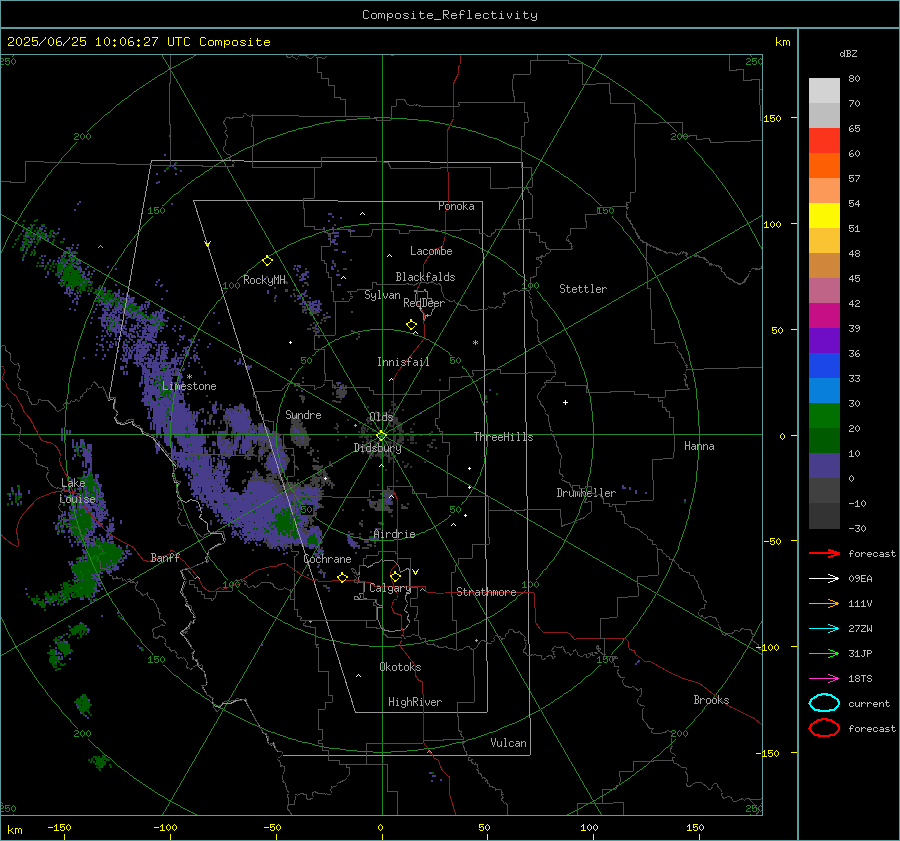
Task: Click the green echo cell near Cochrane
Action: pos(286,522)
